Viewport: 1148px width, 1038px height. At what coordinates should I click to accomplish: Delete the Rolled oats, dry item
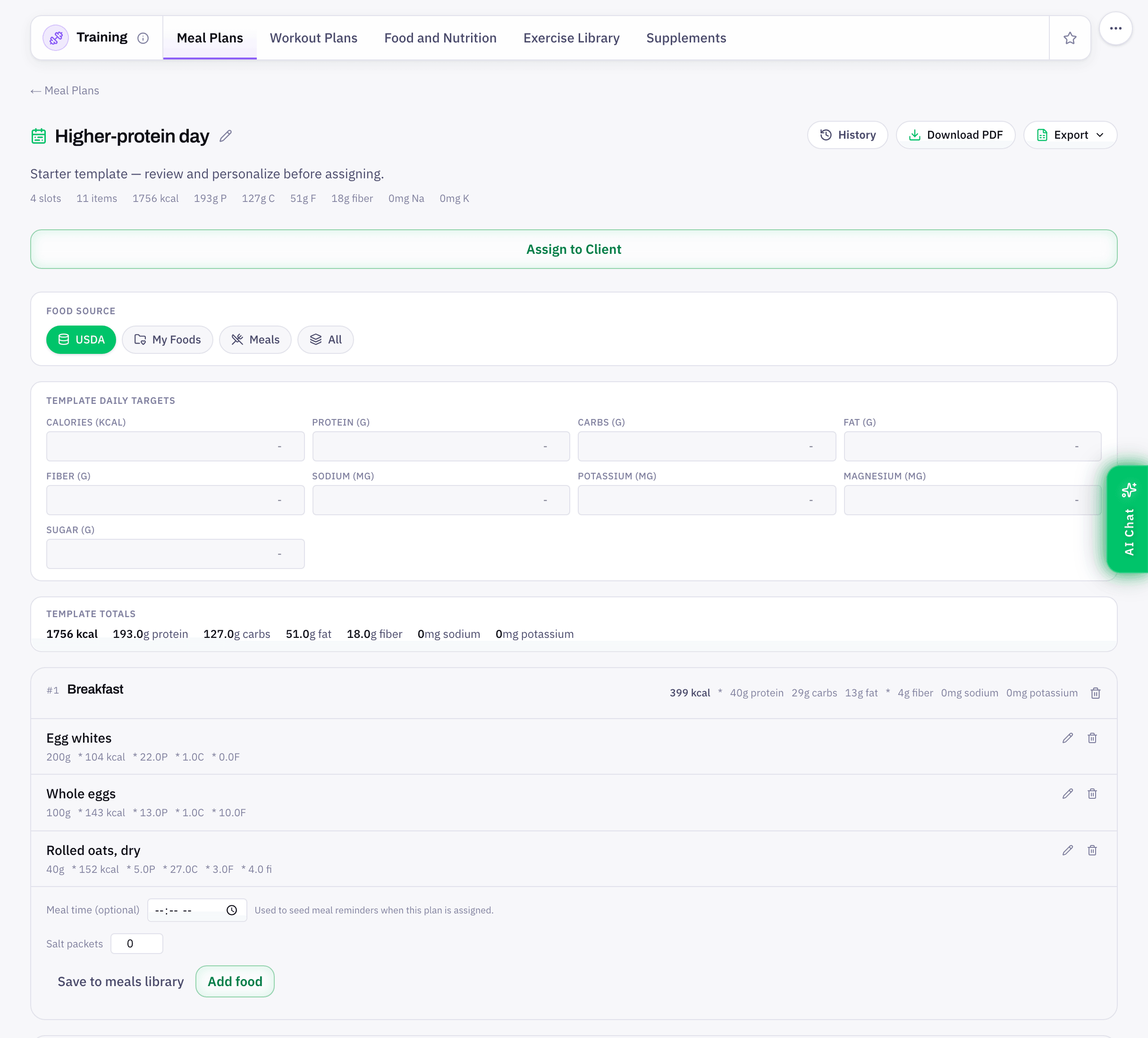[x=1092, y=850]
